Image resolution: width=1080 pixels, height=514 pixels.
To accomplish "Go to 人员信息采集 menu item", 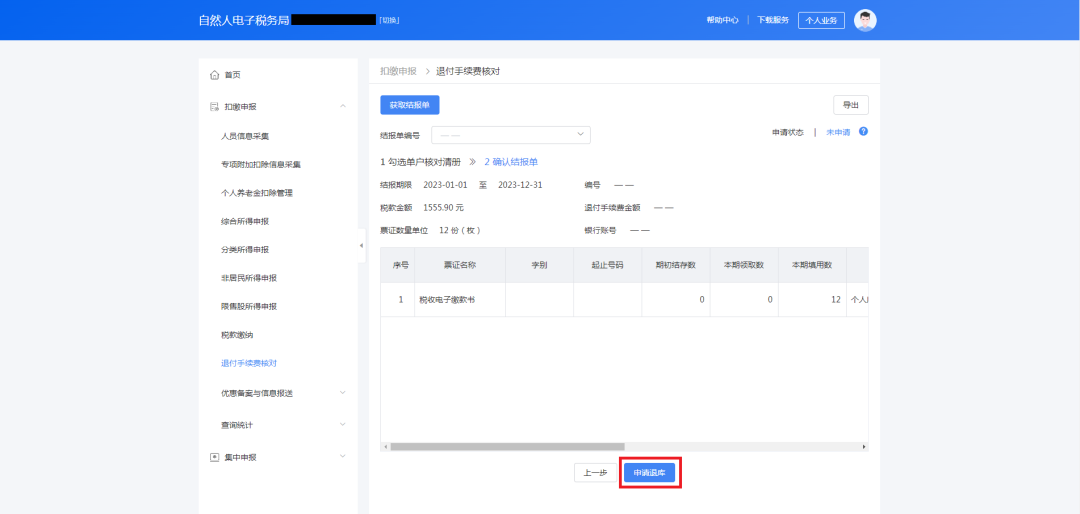I will 245,136.
